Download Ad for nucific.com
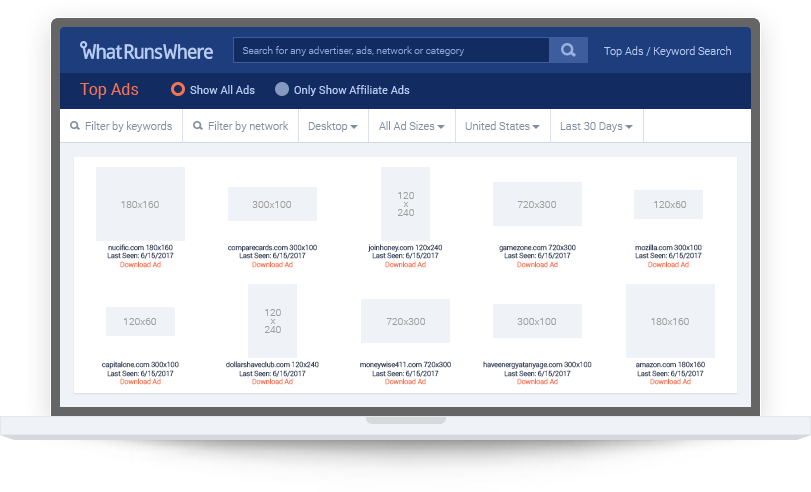 coord(140,265)
